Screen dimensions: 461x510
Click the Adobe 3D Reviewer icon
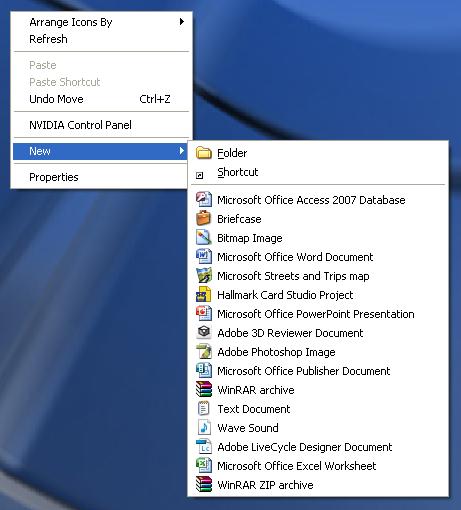point(204,332)
